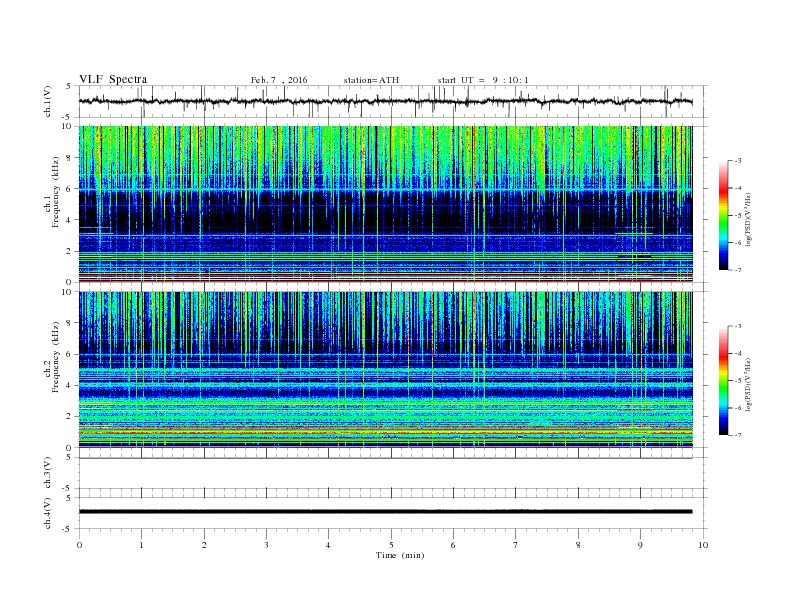Image resolution: width=792 pixels, height=612 pixels.
Task: Click the ch.1 color bar 'log(PSD)(V²/Hz)' label
Action: 749,220
